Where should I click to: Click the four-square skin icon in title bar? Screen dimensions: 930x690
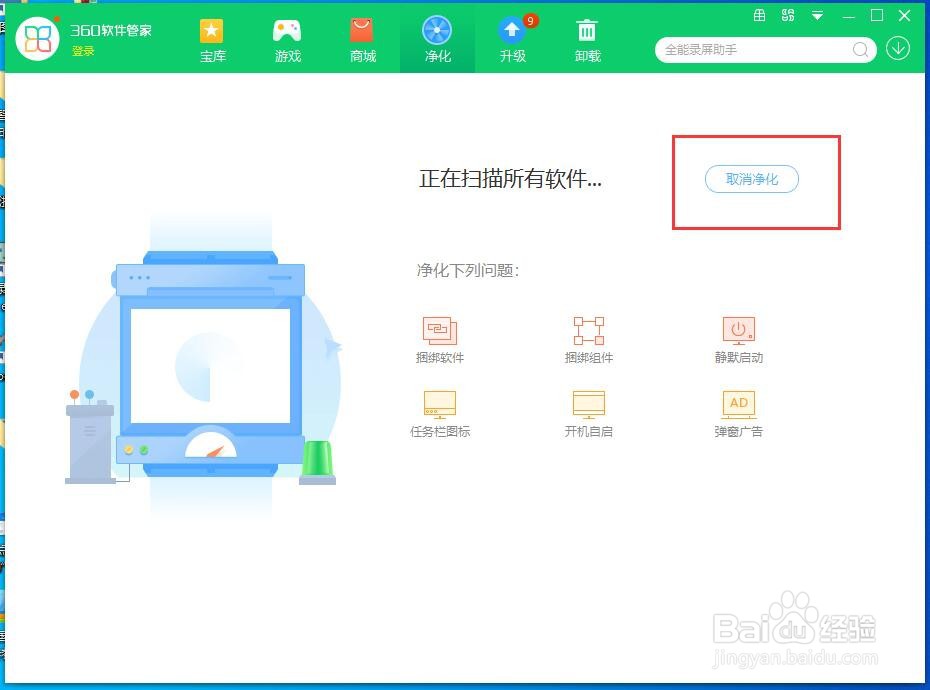(x=788, y=15)
